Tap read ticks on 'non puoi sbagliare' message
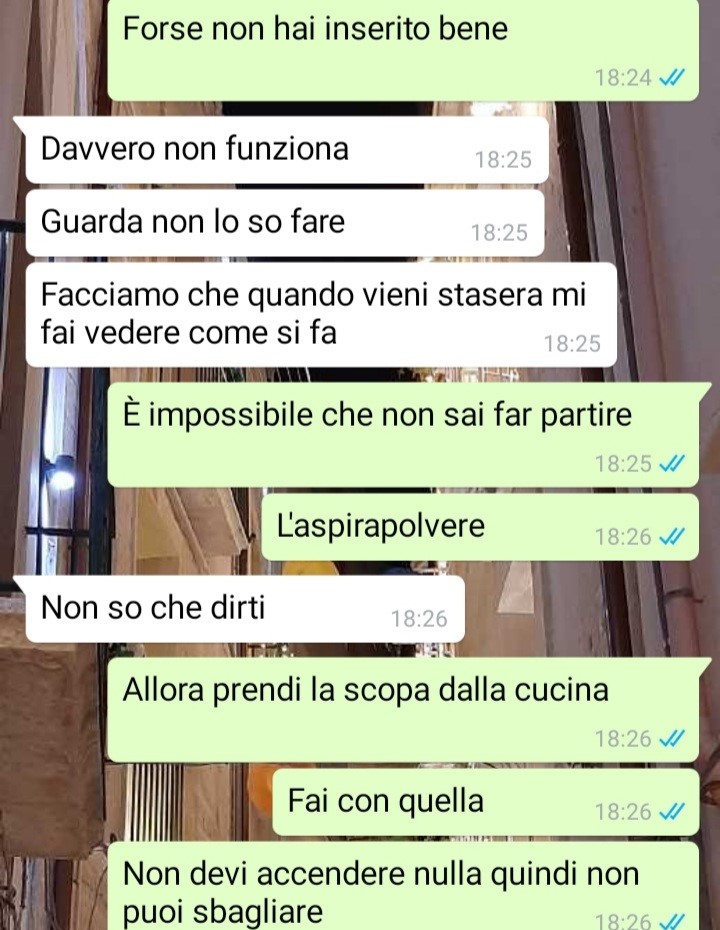The width and height of the screenshot is (720, 930). point(672,921)
